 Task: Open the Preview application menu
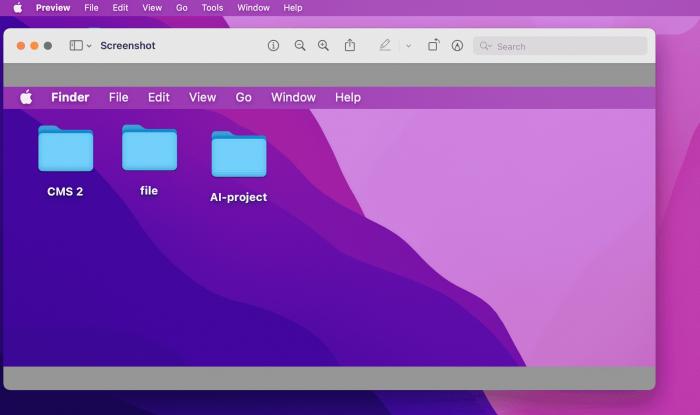coord(53,8)
